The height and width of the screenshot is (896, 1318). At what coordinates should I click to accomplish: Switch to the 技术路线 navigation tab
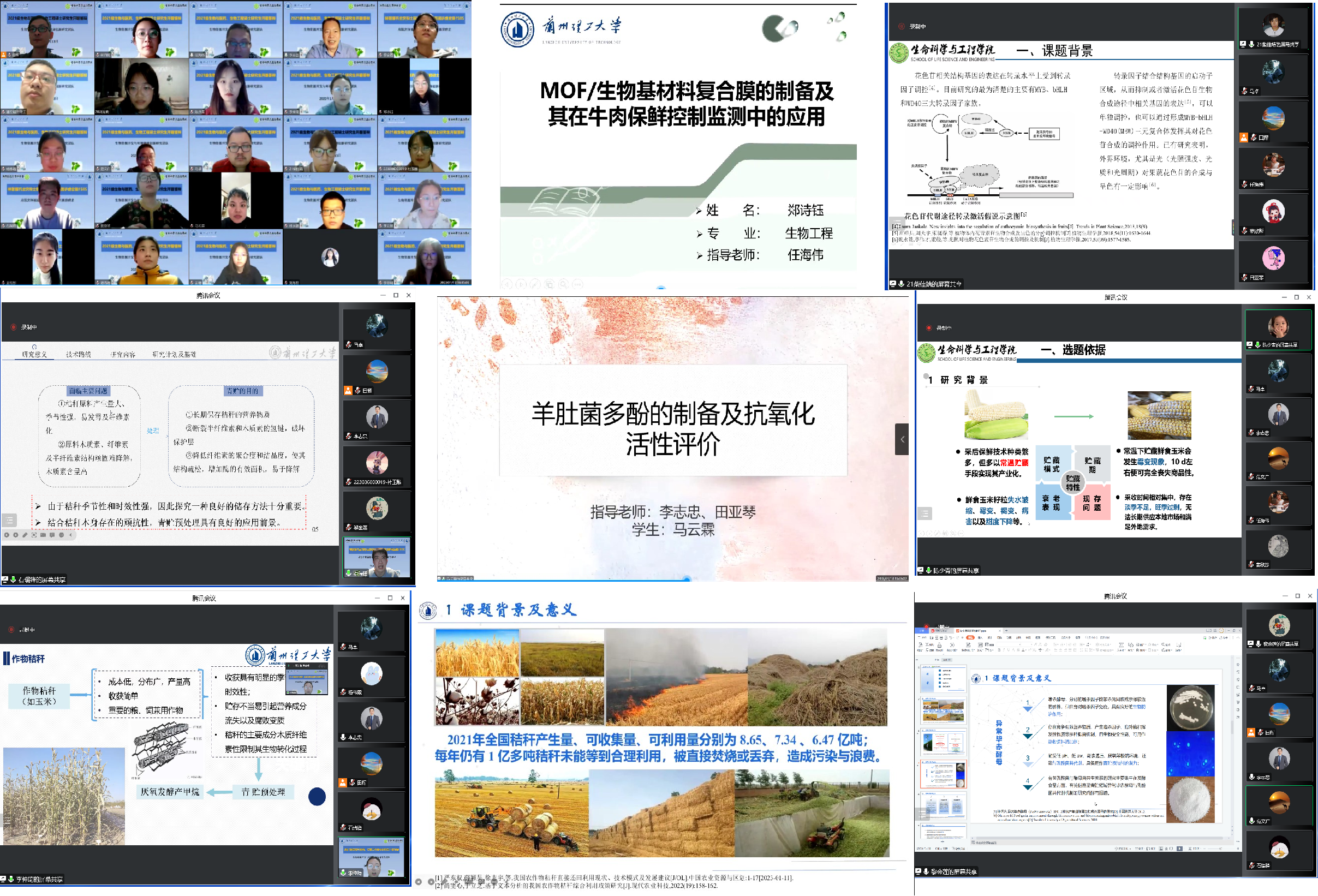click(x=78, y=355)
